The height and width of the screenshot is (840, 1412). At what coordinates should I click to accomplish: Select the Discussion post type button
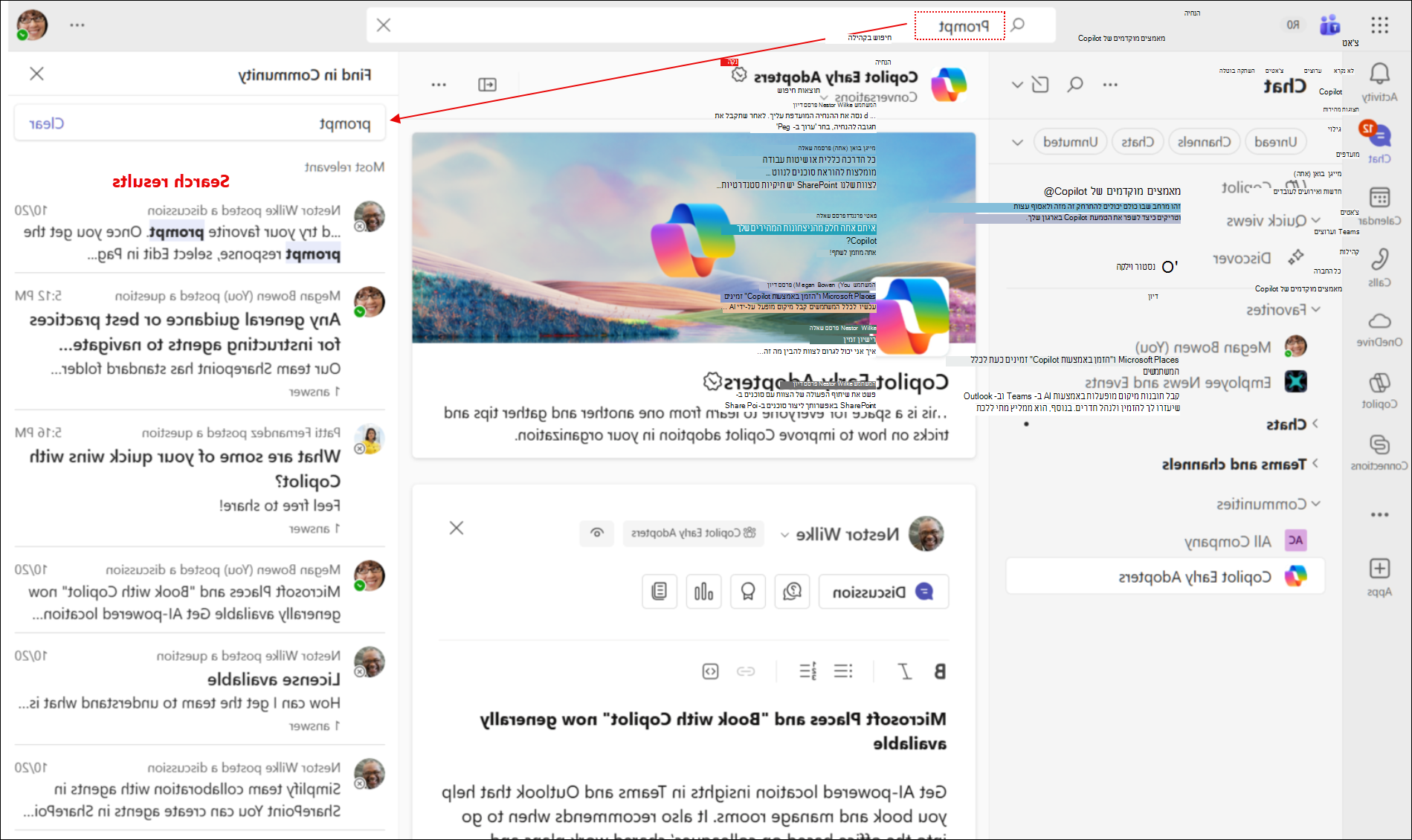coord(883,592)
